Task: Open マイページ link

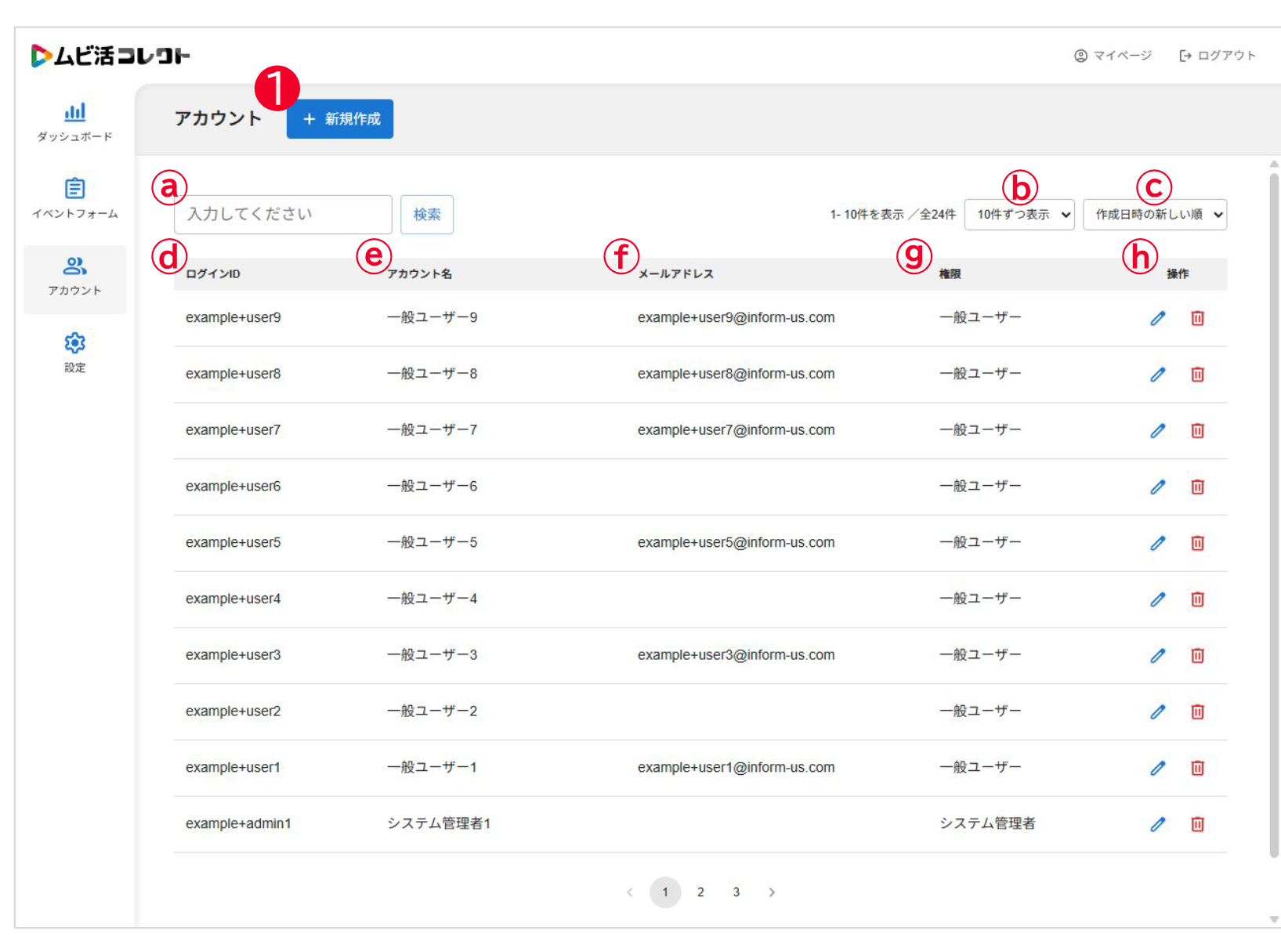Action: tap(1113, 56)
